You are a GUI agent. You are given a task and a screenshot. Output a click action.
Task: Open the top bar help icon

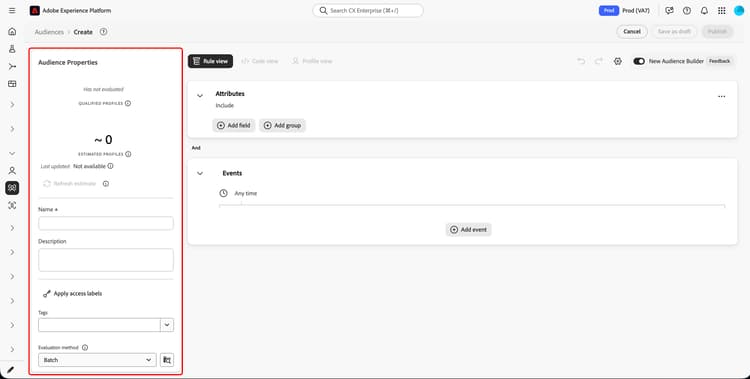[687, 11]
